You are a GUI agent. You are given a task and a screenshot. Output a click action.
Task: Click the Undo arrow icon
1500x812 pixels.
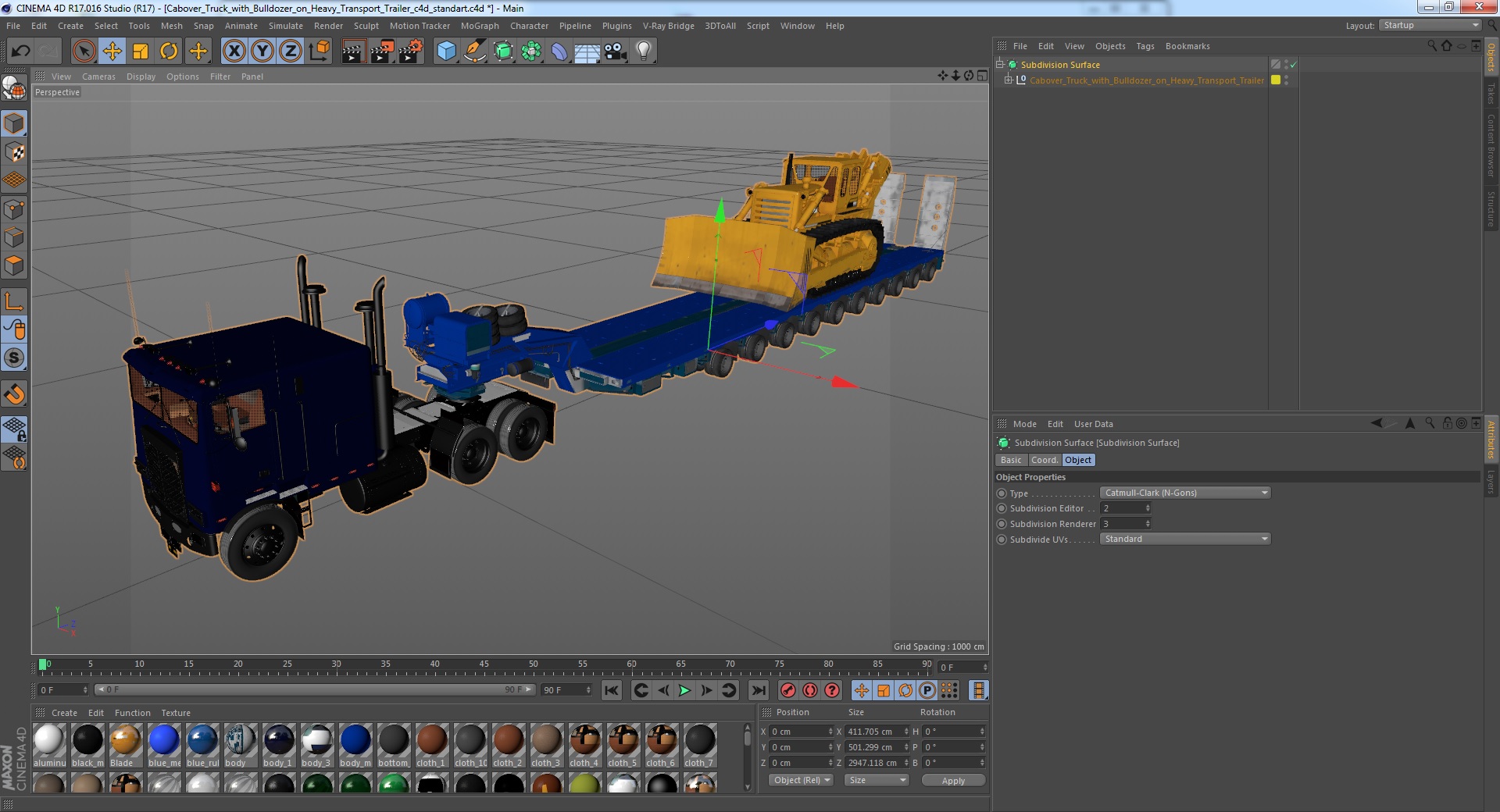coord(20,52)
